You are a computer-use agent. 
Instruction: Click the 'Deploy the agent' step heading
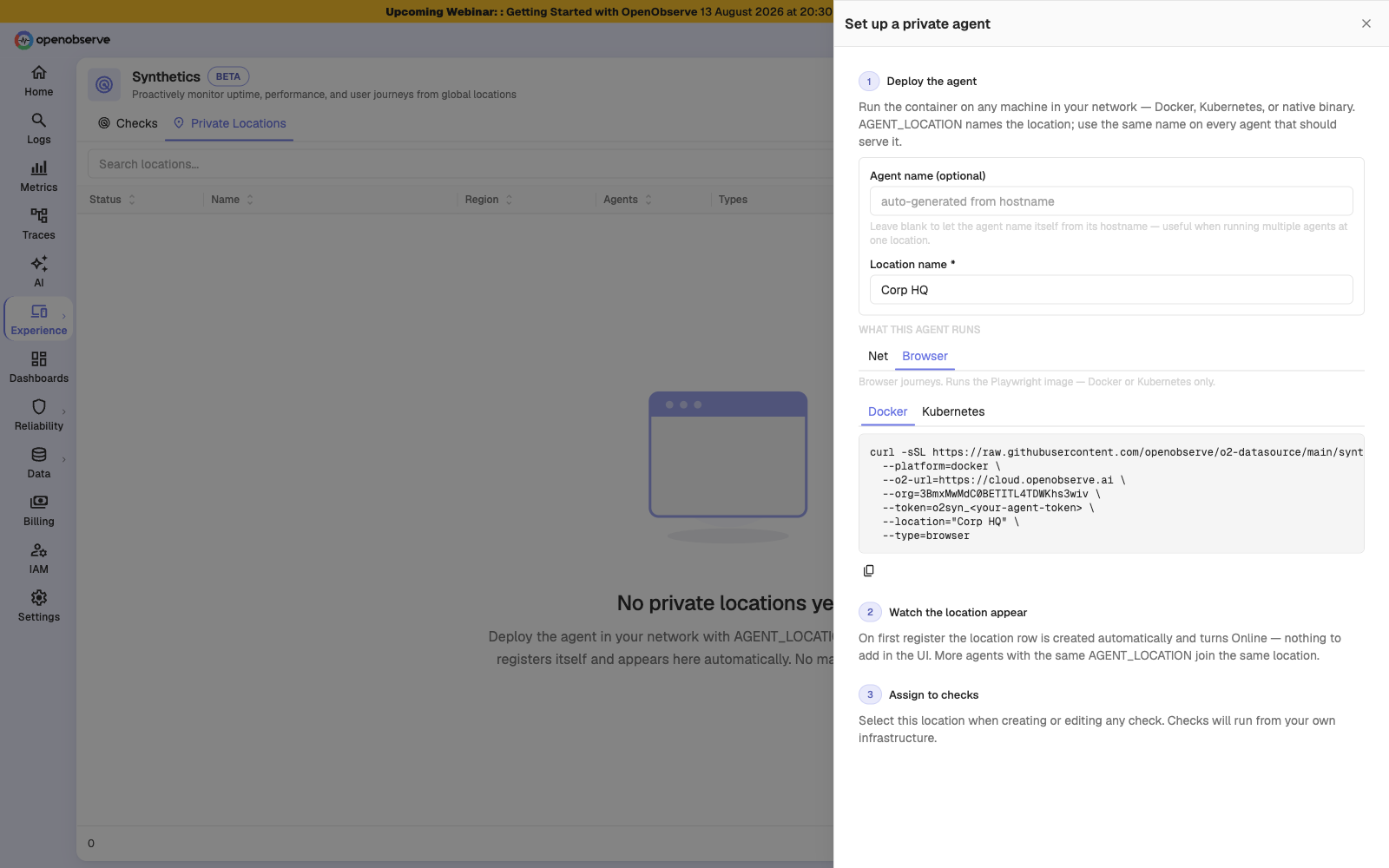tap(931, 82)
